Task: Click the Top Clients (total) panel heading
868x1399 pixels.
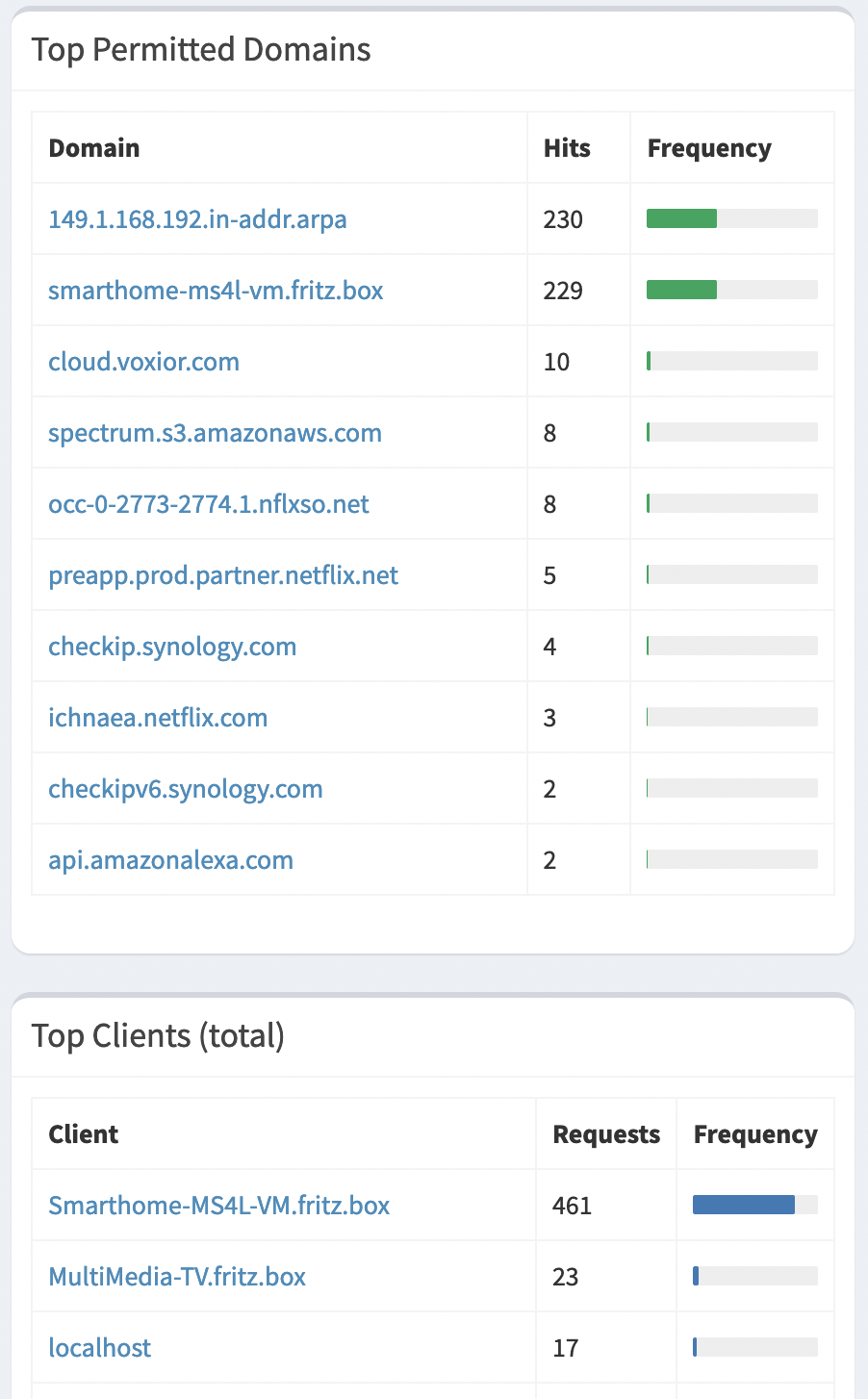Action: 158,1036
